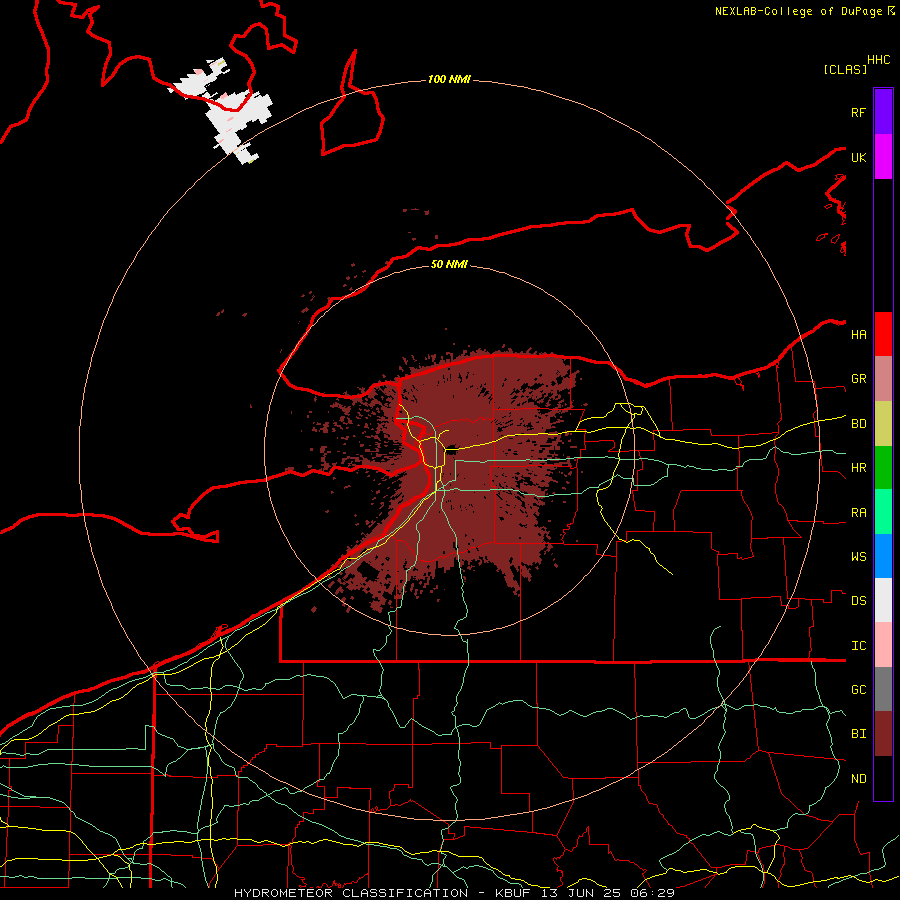The width and height of the screenshot is (900, 900).
Task: Click the HYDROMETEOR CLASSIFICATION title text
Action: [x=351, y=893]
